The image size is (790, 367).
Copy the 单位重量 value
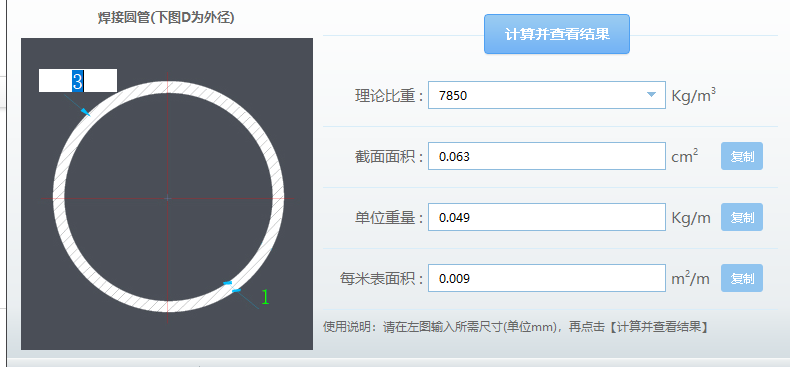pos(742,217)
